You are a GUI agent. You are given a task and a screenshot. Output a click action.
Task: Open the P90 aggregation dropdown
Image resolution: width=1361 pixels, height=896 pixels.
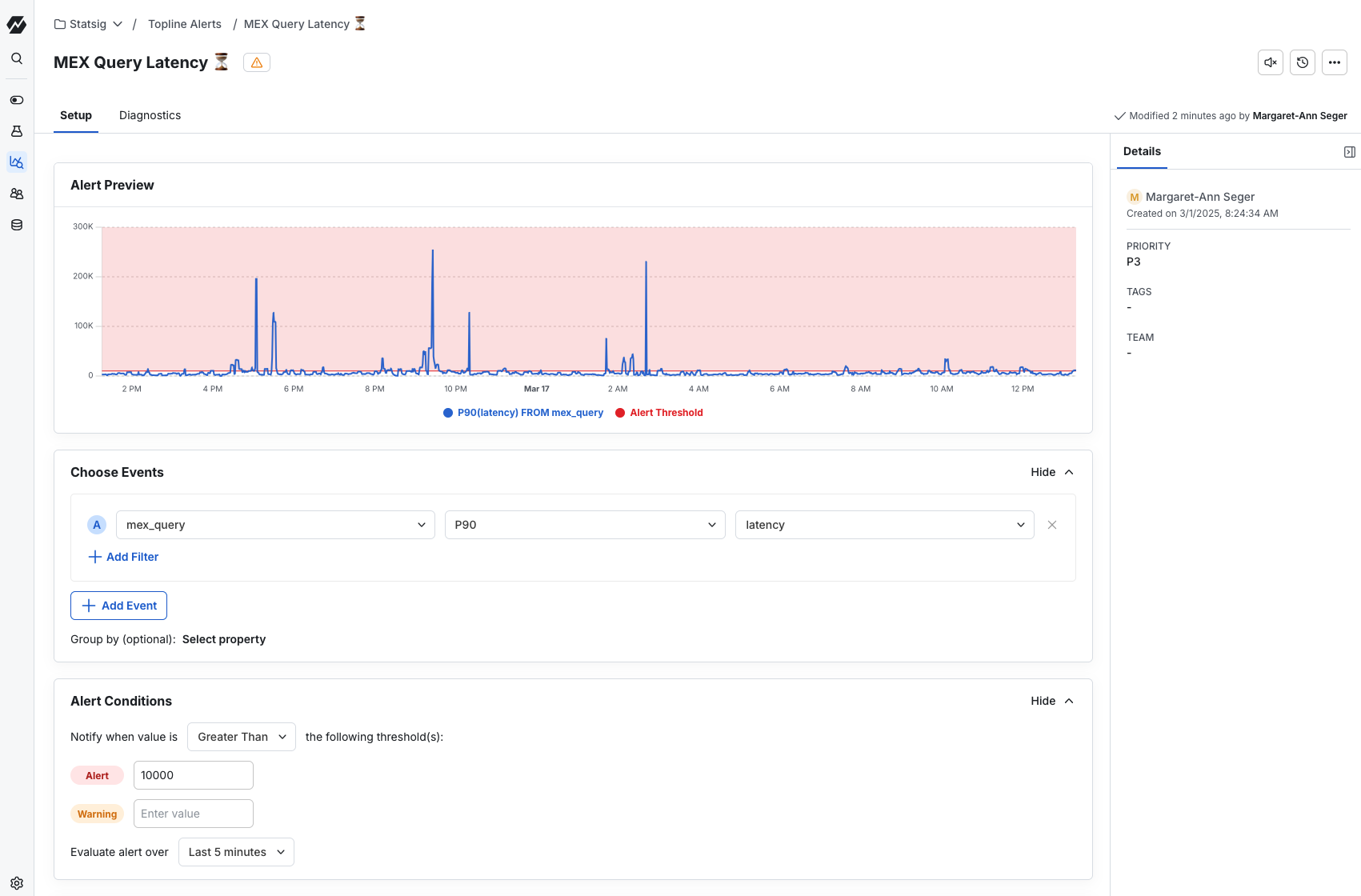pyautogui.click(x=585, y=525)
